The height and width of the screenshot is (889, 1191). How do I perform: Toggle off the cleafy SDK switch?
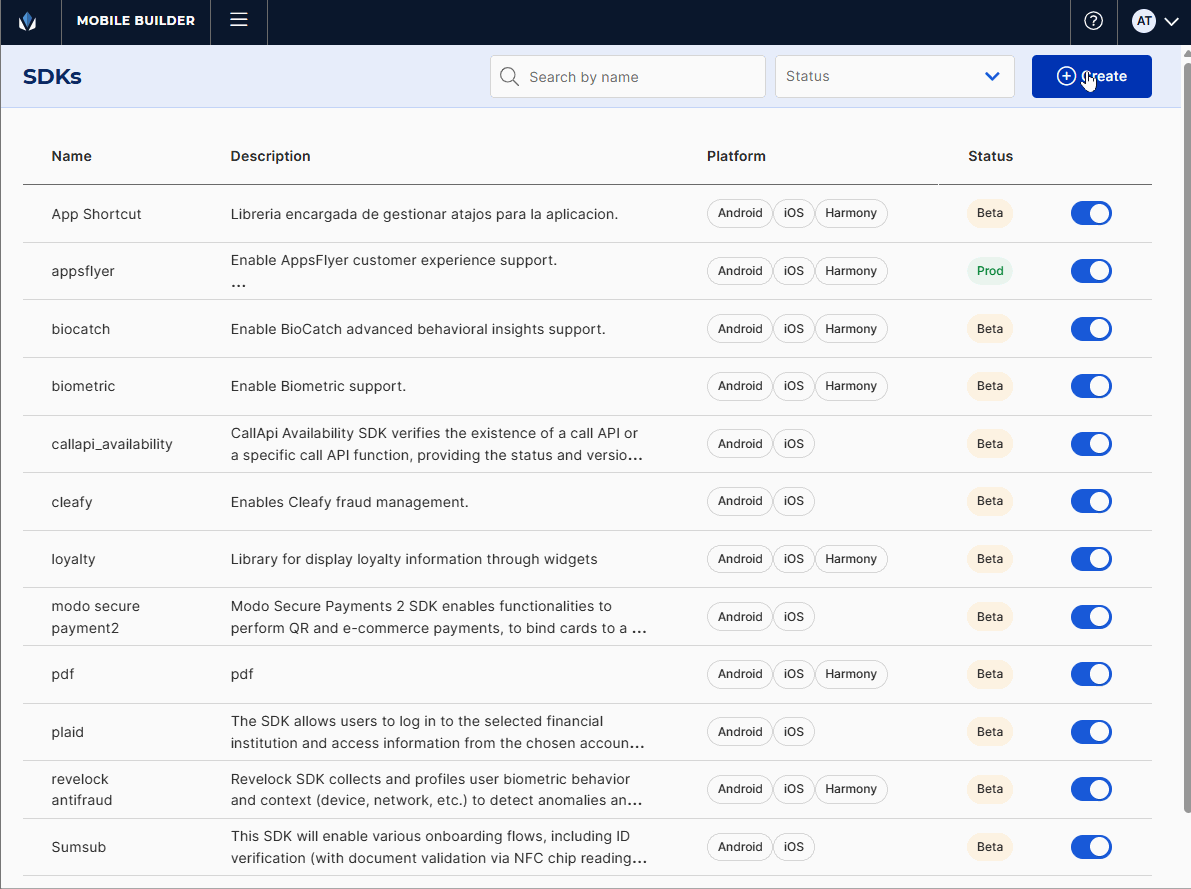click(1090, 501)
